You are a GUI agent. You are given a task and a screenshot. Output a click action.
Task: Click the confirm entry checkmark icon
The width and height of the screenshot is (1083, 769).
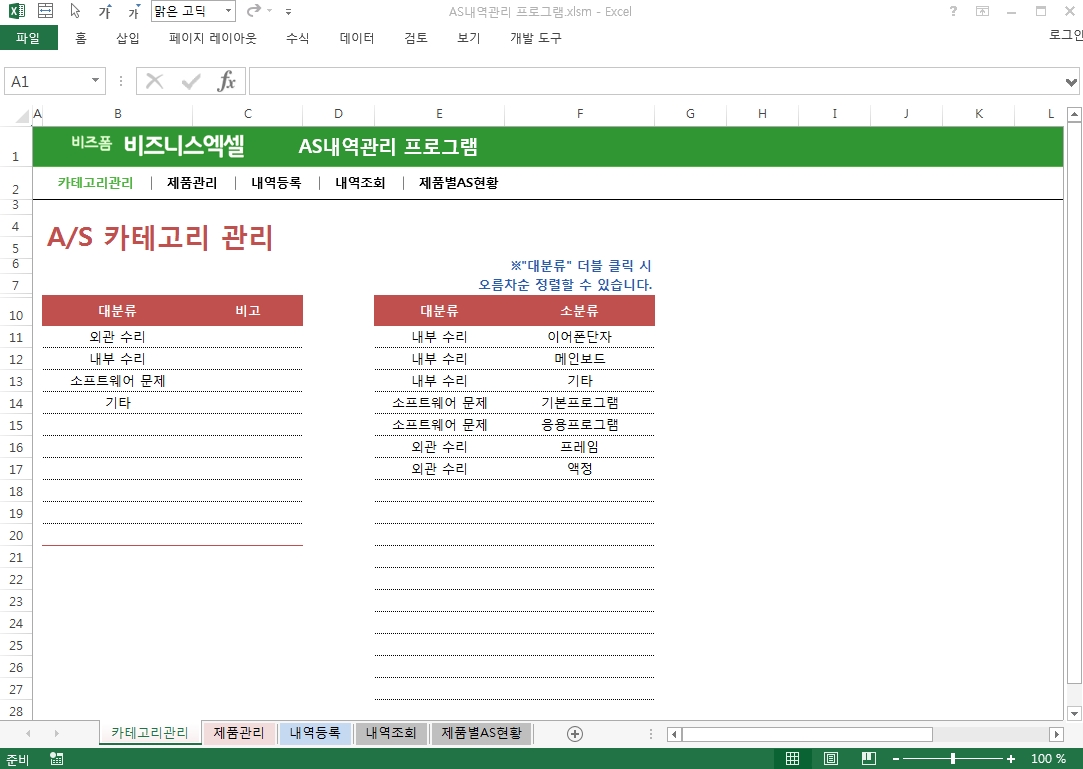click(x=191, y=82)
